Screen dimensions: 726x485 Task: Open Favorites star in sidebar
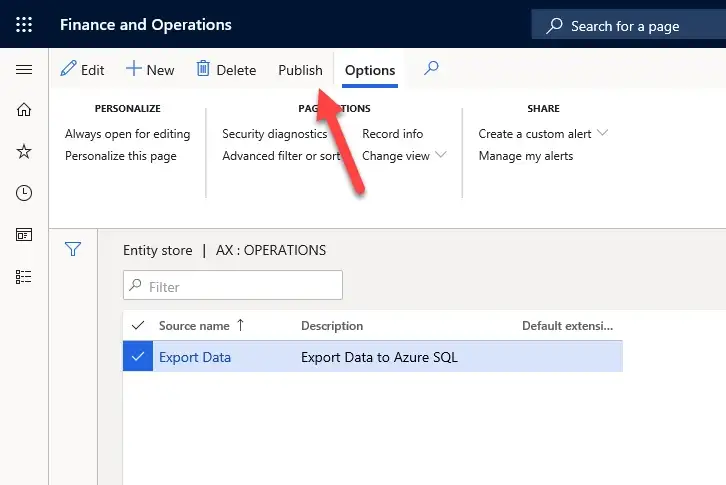[24, 151]
